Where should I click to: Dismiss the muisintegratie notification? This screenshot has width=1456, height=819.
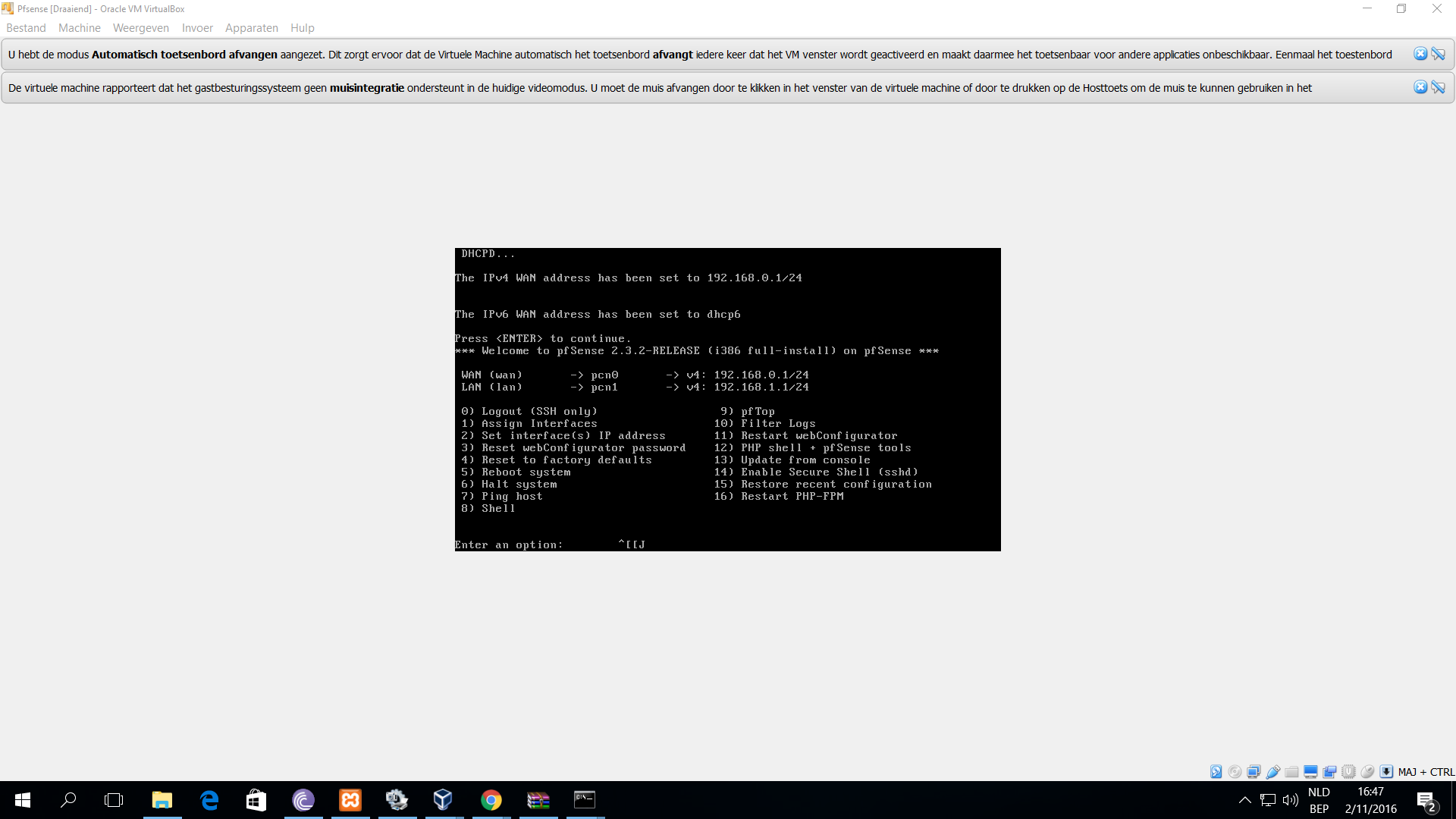click(1420, 87)
